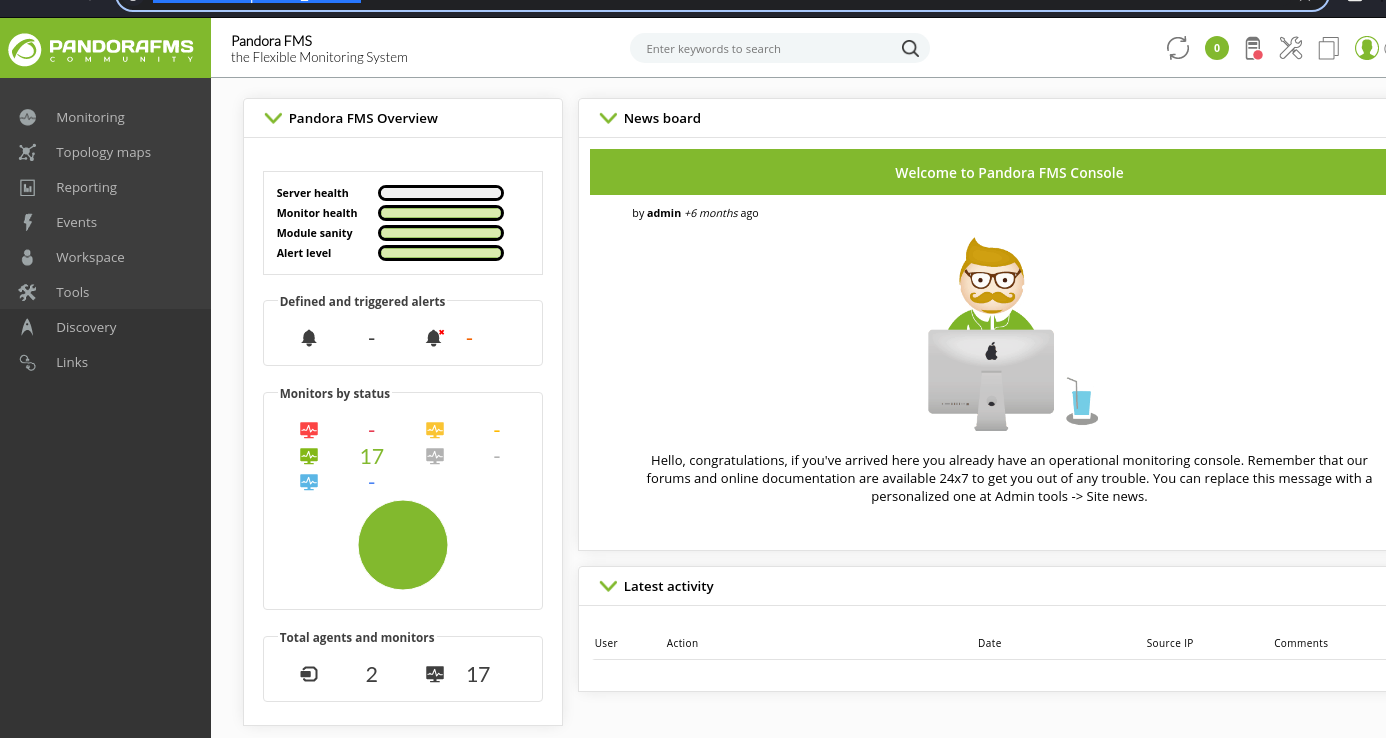Click the User column header

pos(606,643)
